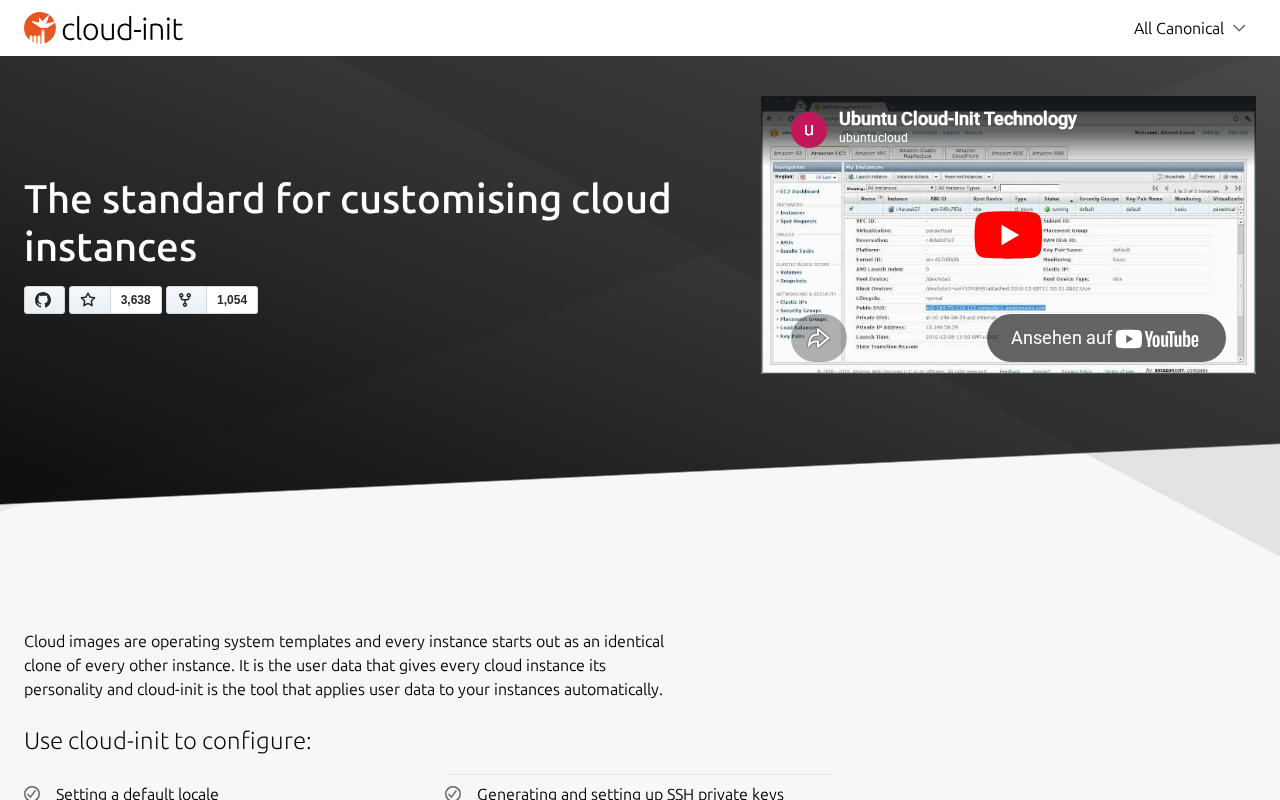Click the GitHub fork icon button
The width and height of the screenshot is (1280, 800).
pyautogui.click(x=186, y=300)
